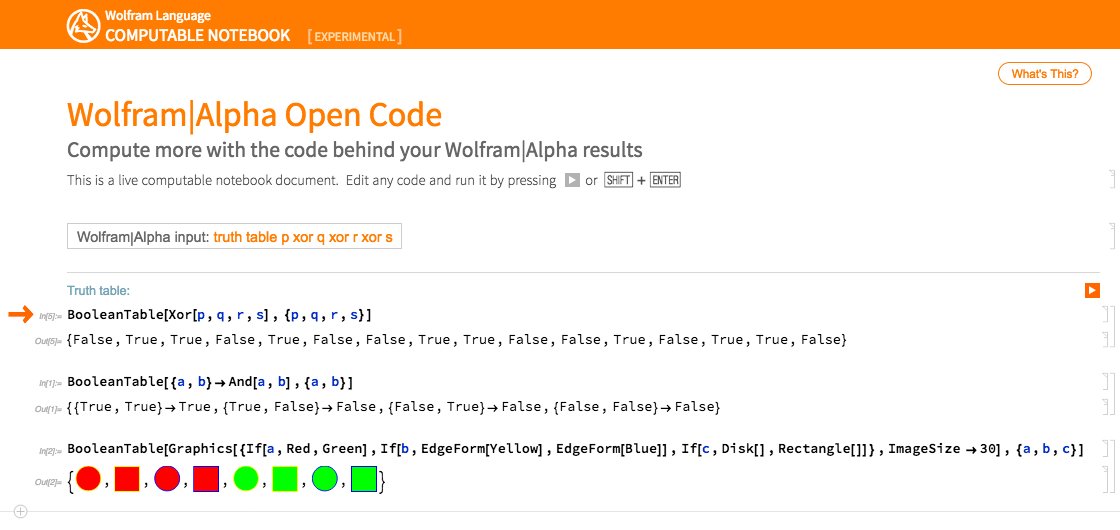The width and height of the screenshot is (1120, 530).
Task: Click the In[1] cell label
Action: [51, 384]
